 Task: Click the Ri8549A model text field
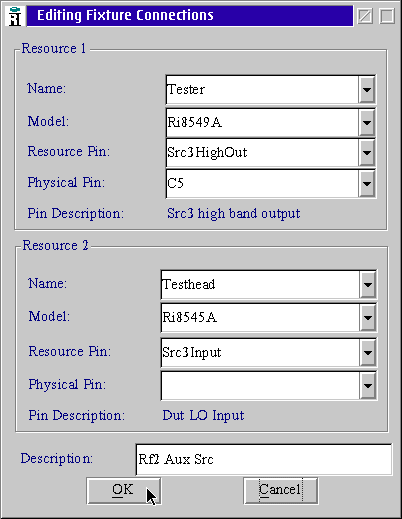(263, 123)
